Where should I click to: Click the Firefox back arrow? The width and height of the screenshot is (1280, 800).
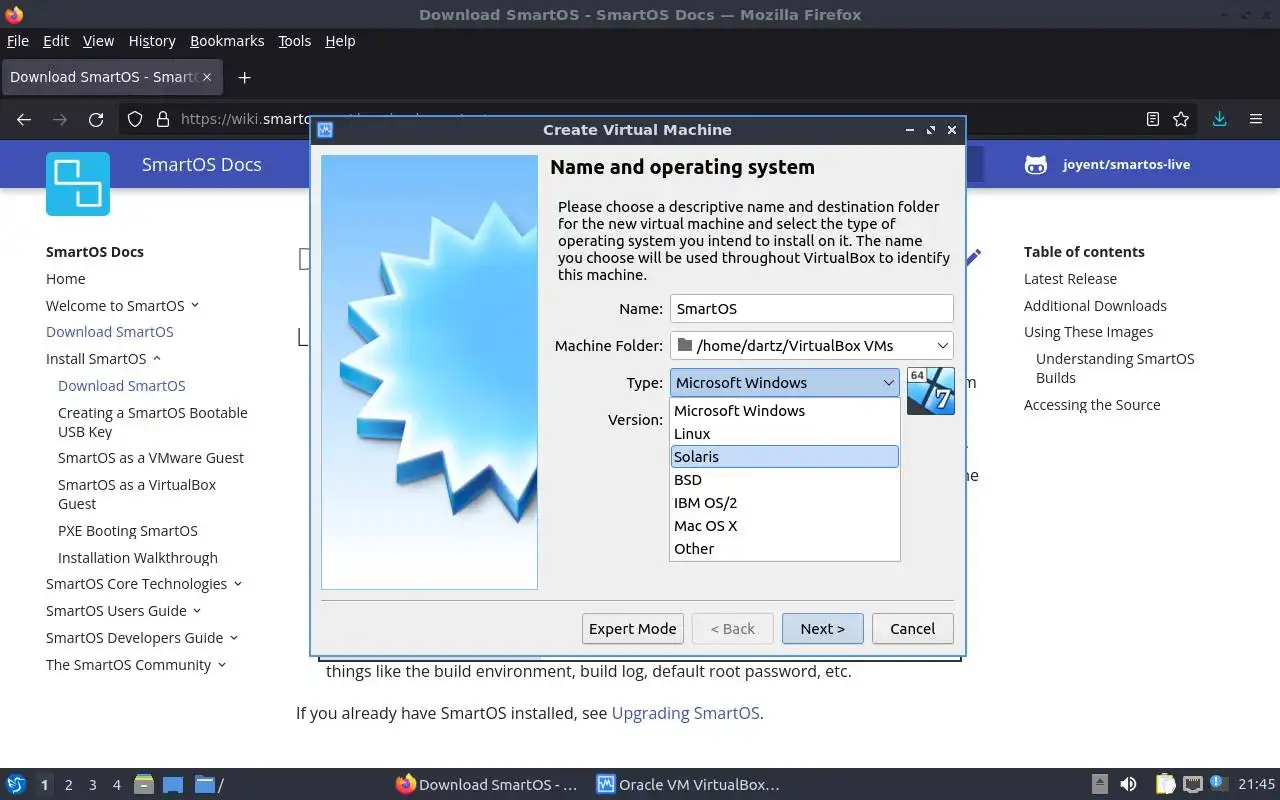(24, 119)
